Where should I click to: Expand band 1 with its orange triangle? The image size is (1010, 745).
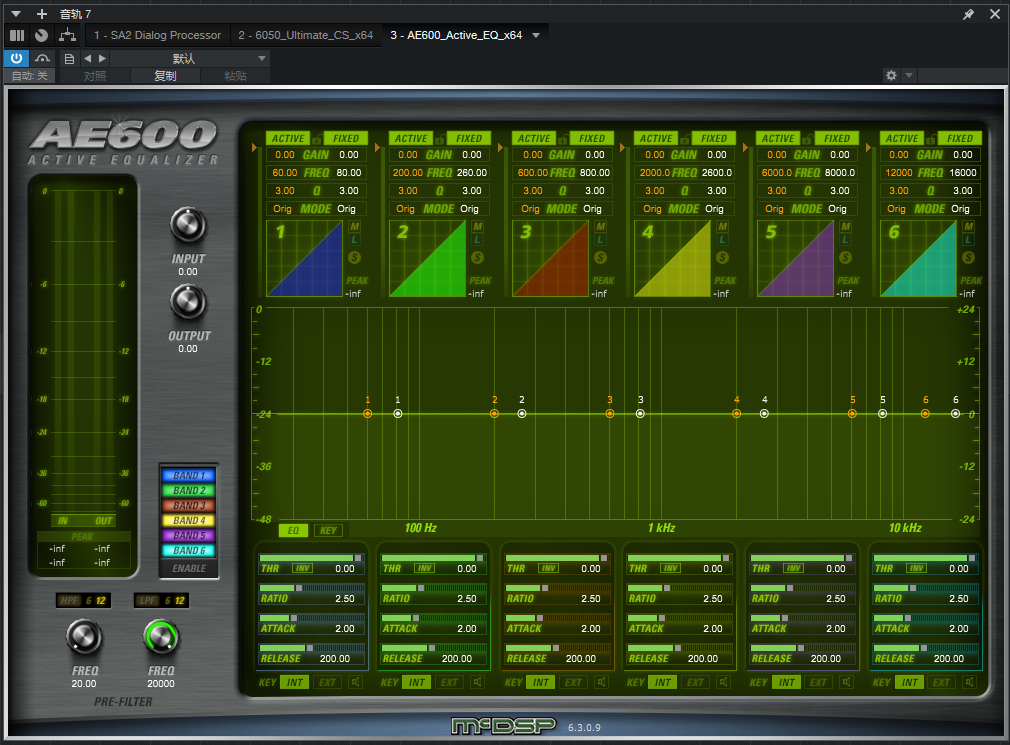(x=254, y=147)
